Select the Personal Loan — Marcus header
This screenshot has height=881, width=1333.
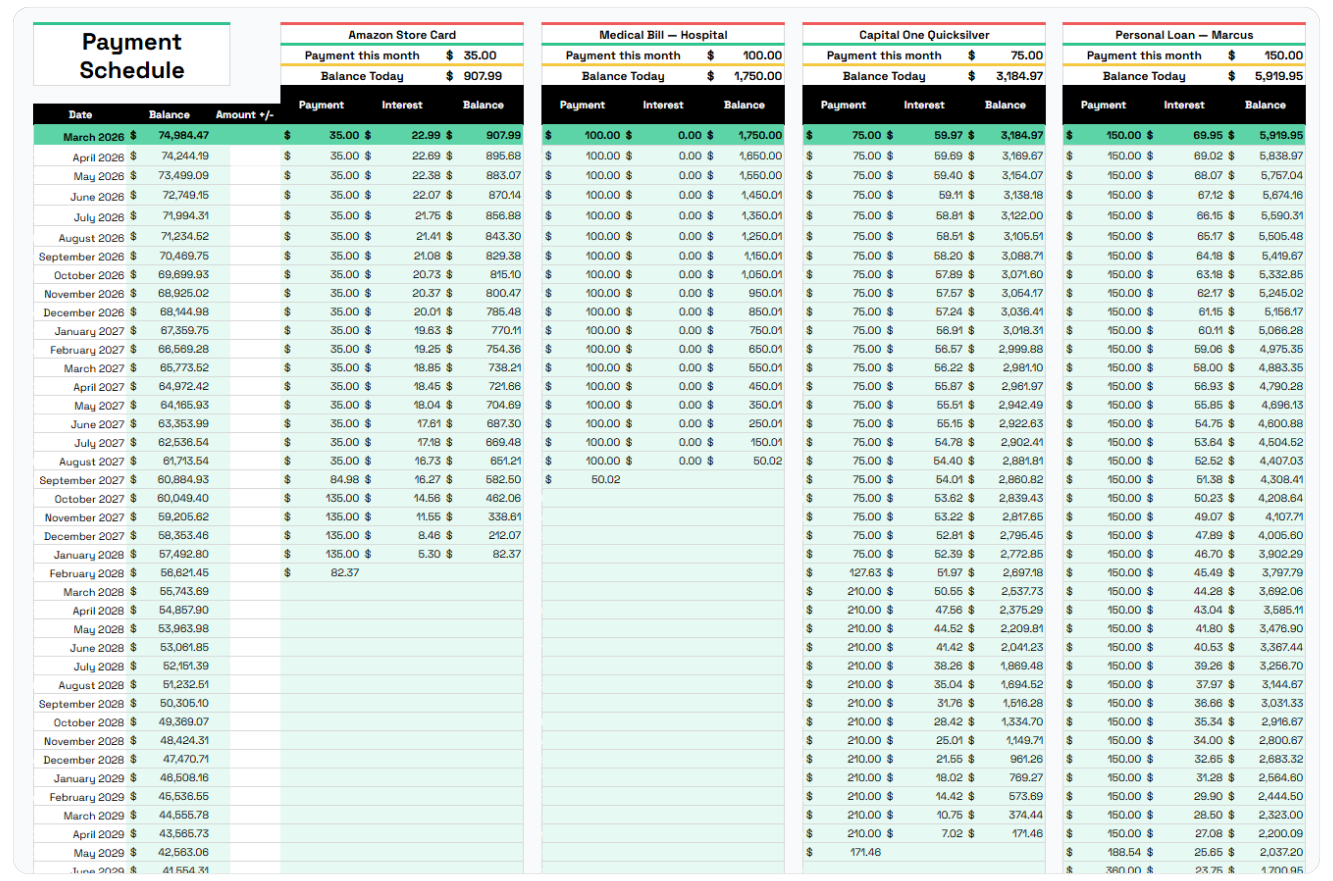tap(1184, 35)
